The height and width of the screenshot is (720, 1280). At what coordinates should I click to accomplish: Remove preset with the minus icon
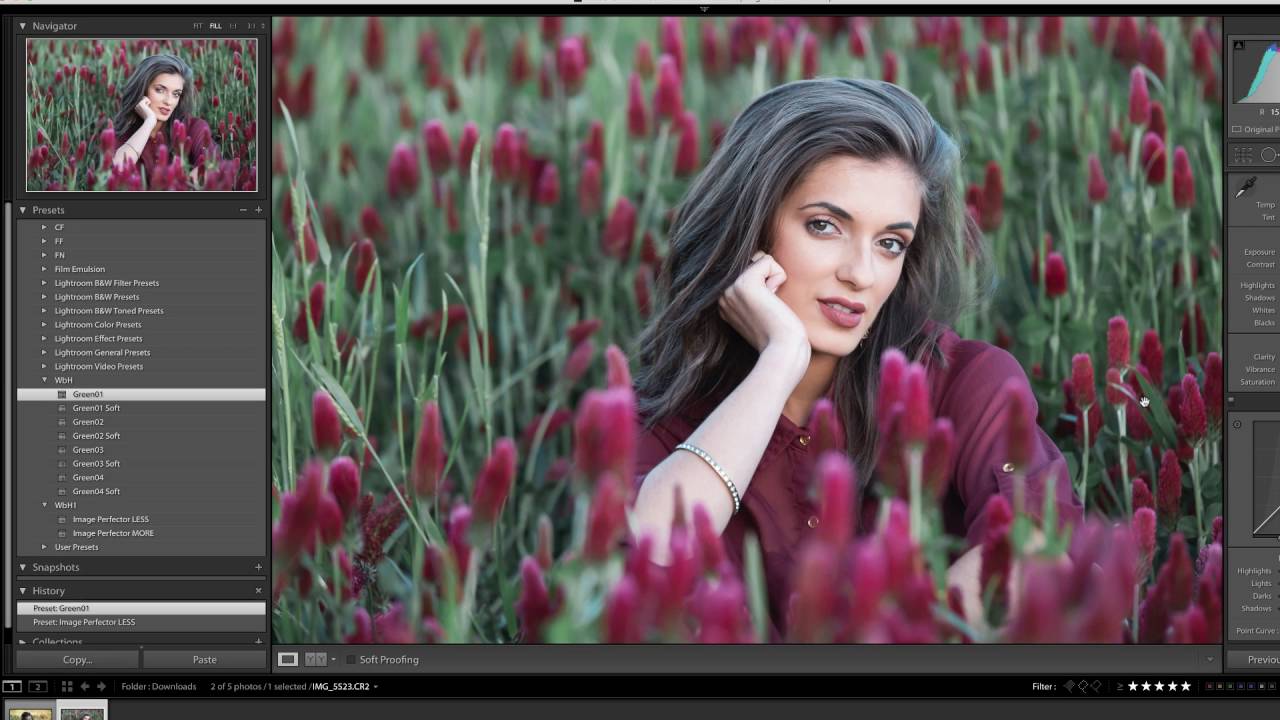click(243, 210)
